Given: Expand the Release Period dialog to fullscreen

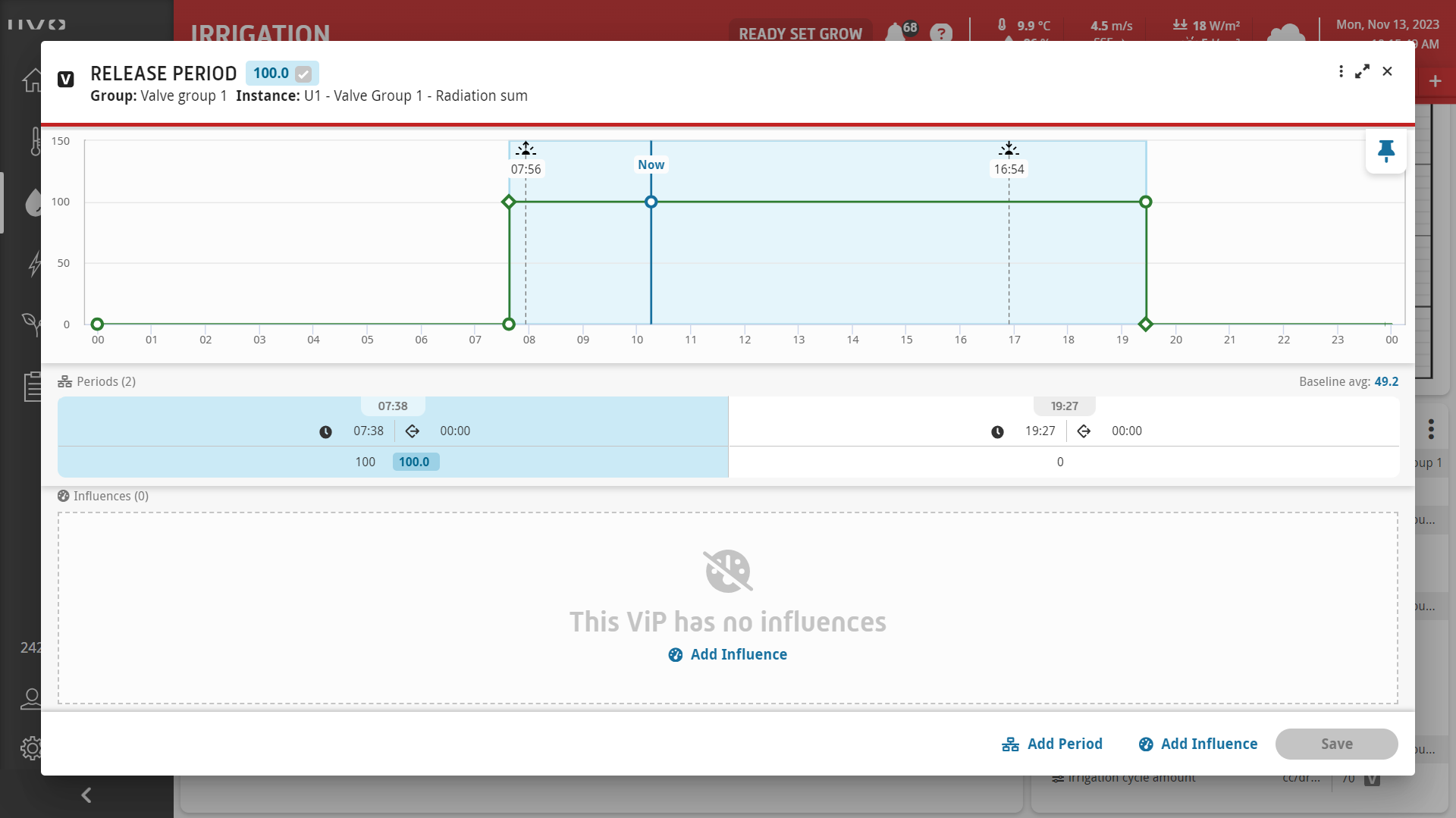Looking at the screenshot, I should coord(1363,71).
